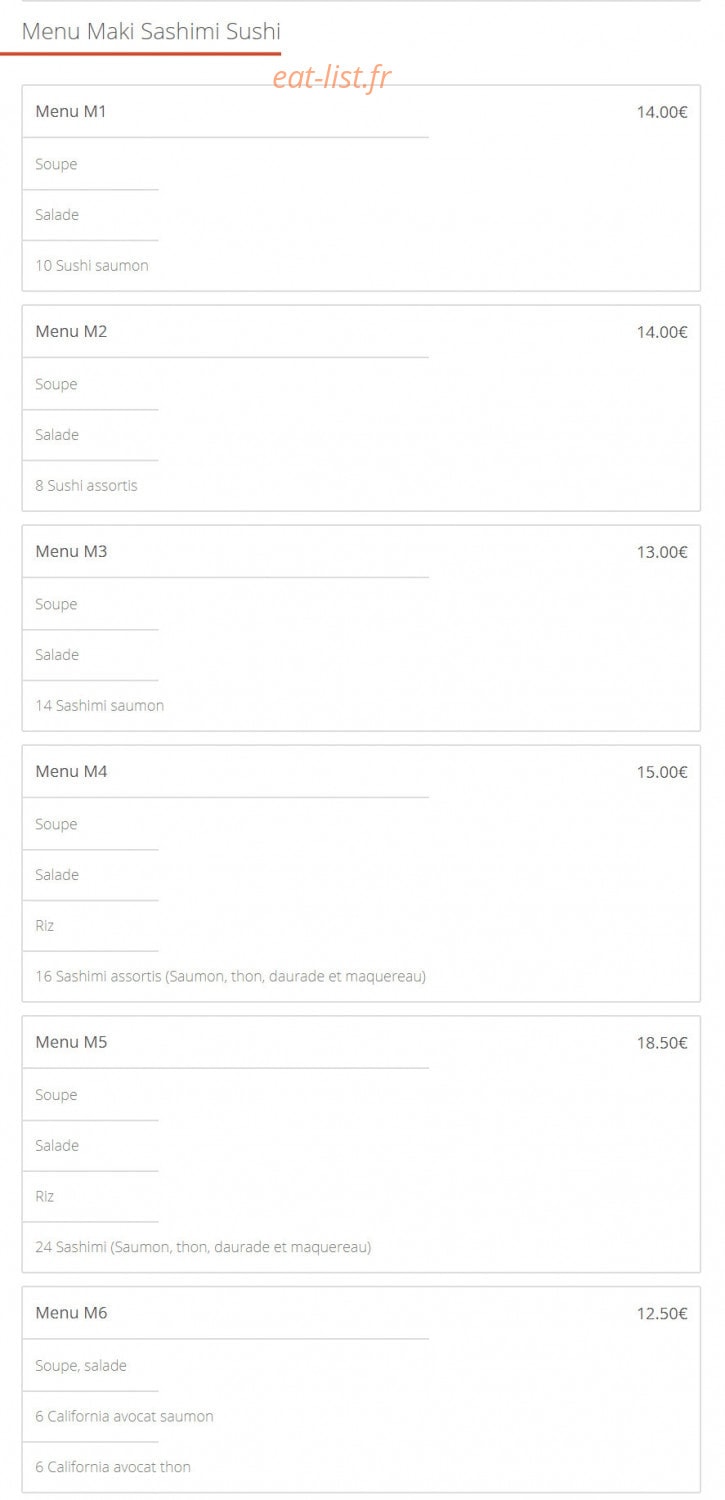This screenshot has height=1500, width=725.
Task: Choose the 16 Sashimi assortis item
Action: pyautogui.click(x=231, y=976)
